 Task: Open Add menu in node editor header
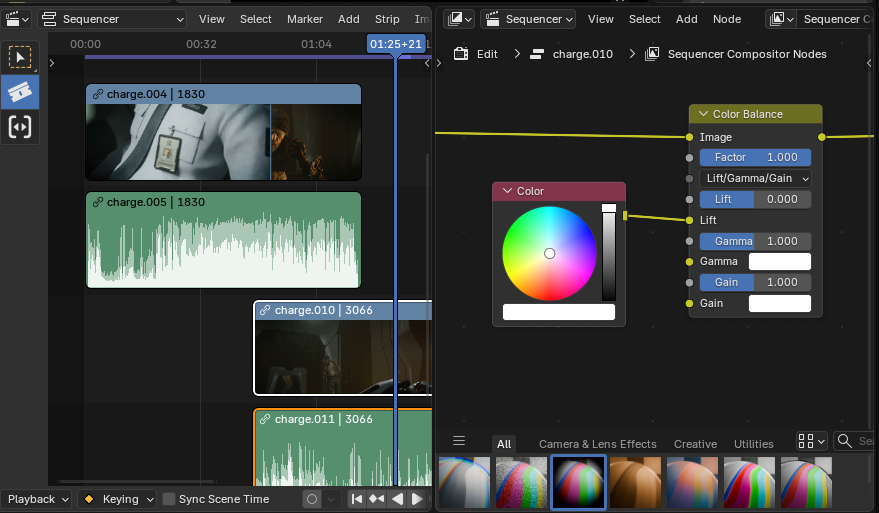point(686,19)
